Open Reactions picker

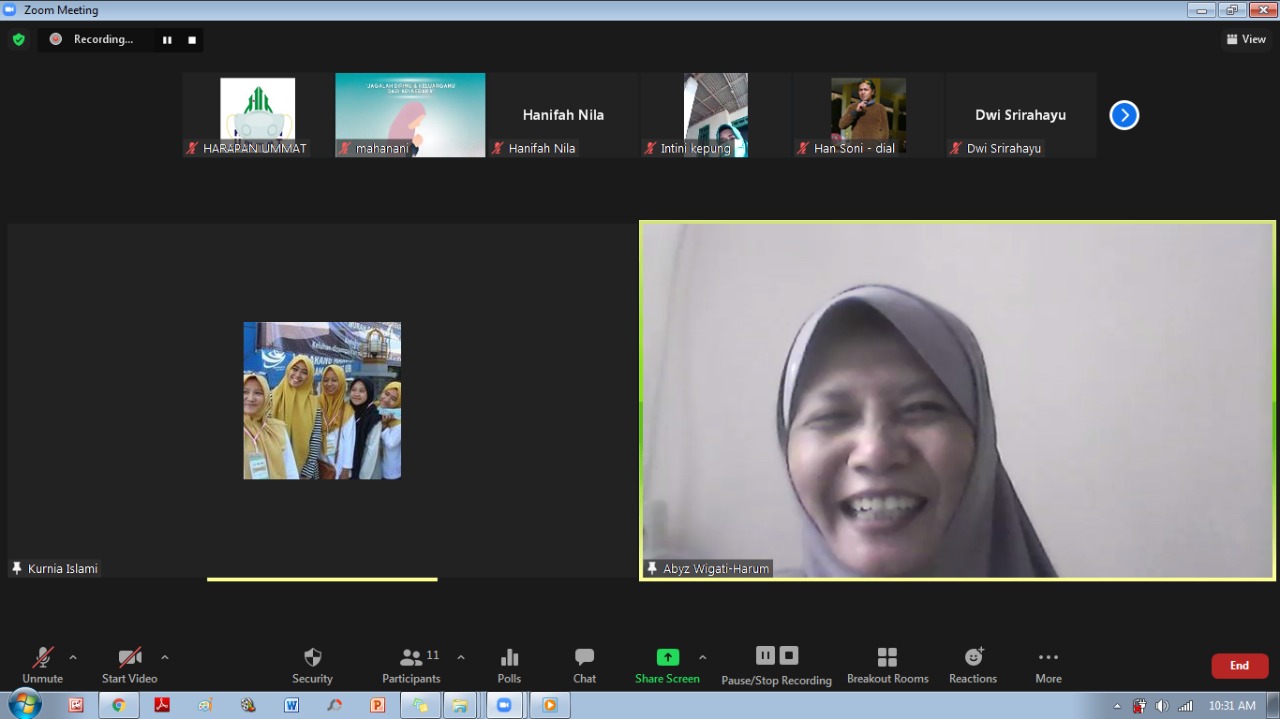click(x=973, y=665)
